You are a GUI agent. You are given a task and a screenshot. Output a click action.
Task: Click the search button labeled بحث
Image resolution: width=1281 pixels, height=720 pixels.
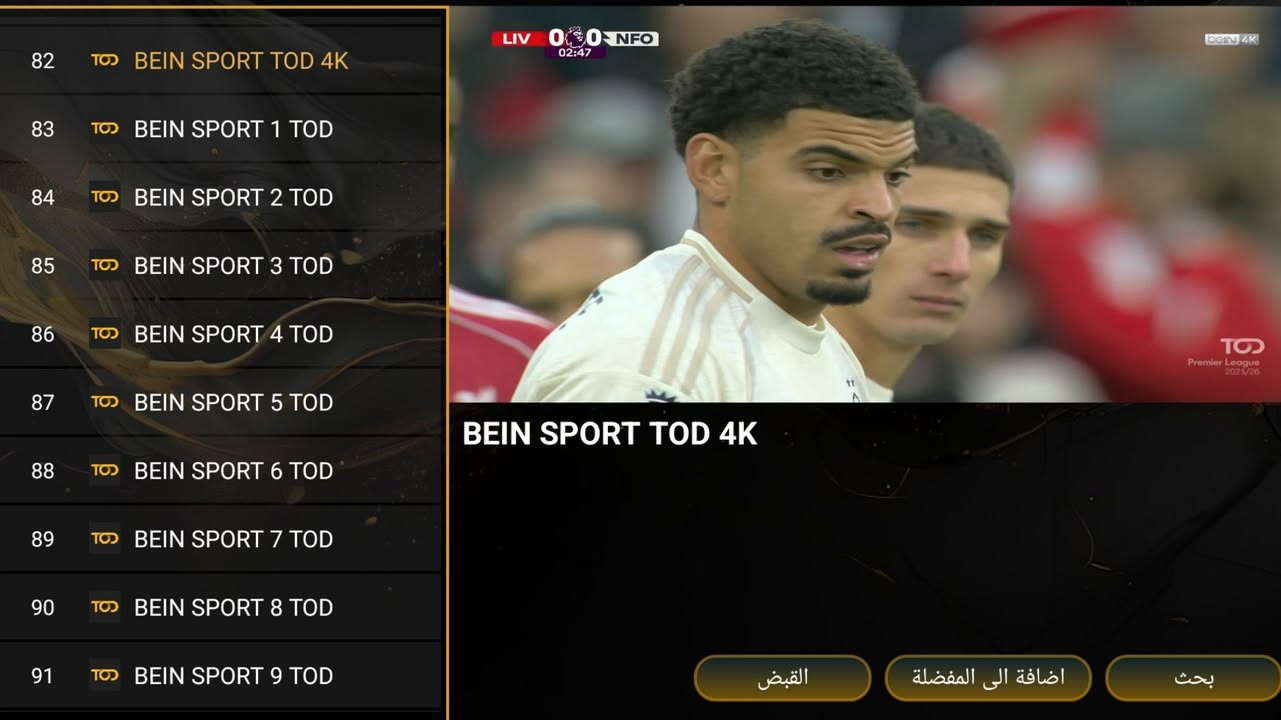coord(1193,678)
